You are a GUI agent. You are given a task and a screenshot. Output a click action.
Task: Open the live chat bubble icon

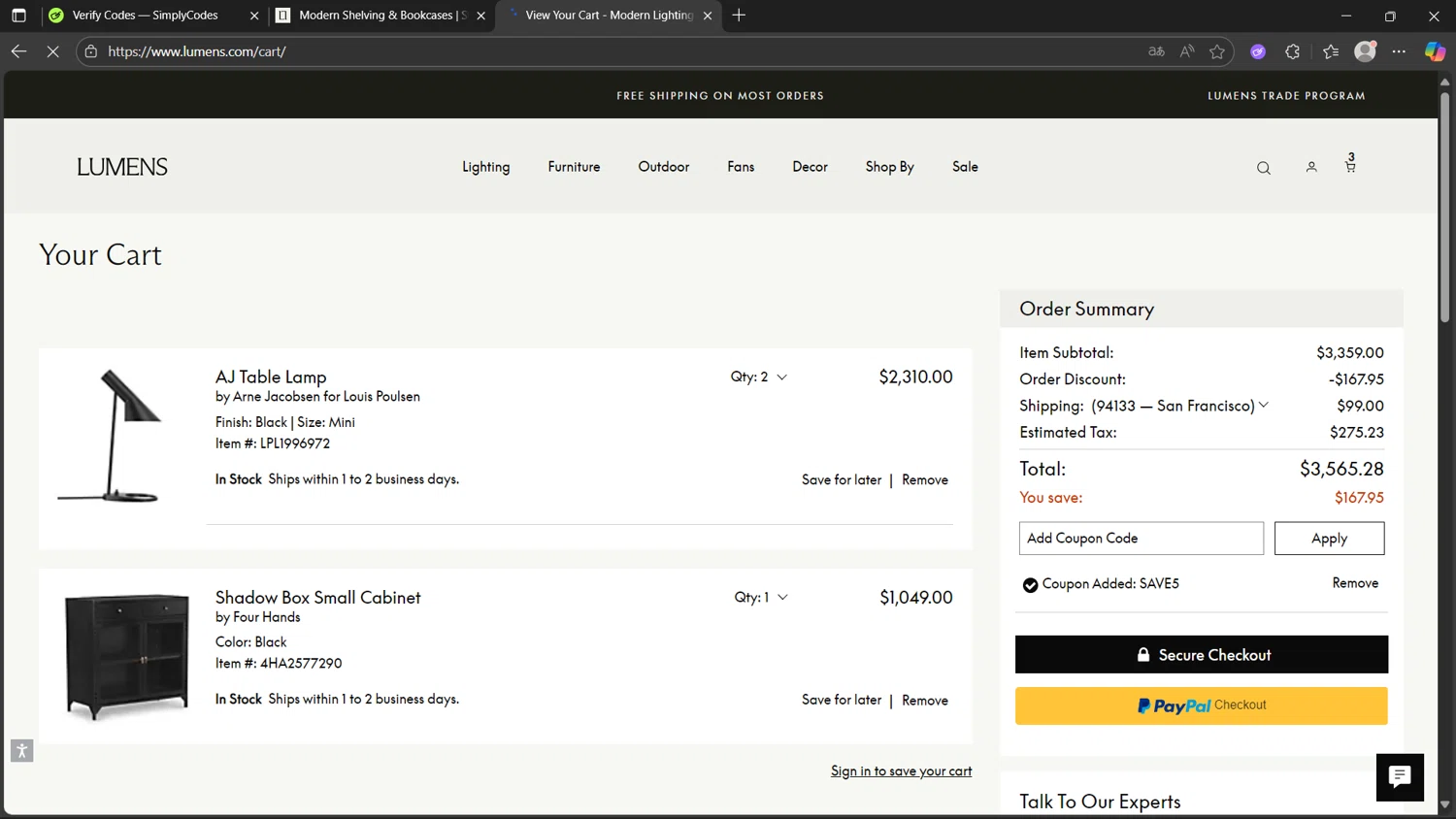(1399, 776)
